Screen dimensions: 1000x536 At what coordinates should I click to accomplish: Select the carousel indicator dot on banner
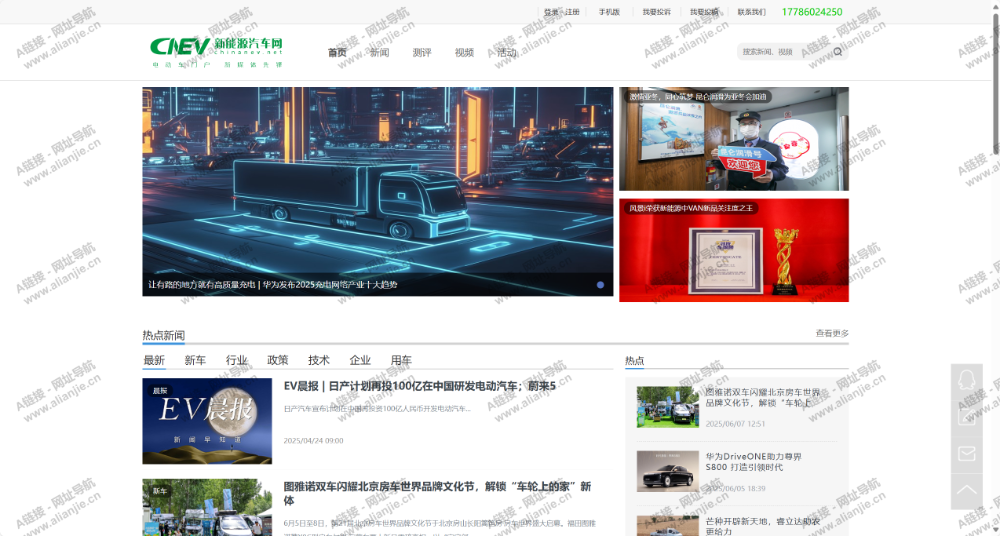click(600, 285)
